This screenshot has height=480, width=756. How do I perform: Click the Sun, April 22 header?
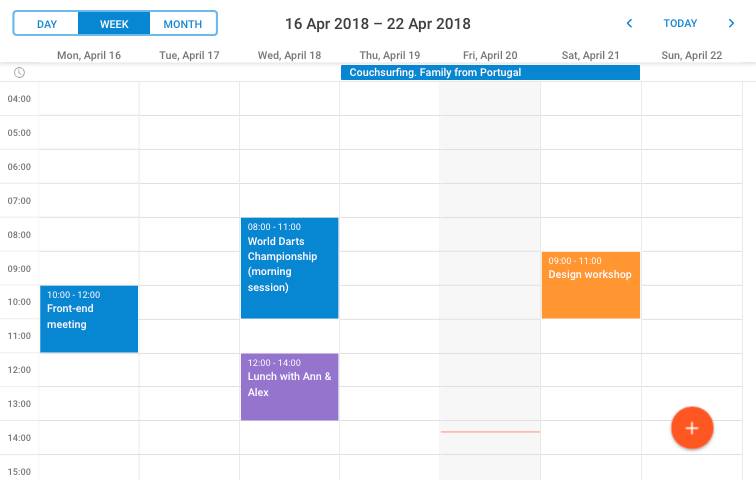[691, 55]
